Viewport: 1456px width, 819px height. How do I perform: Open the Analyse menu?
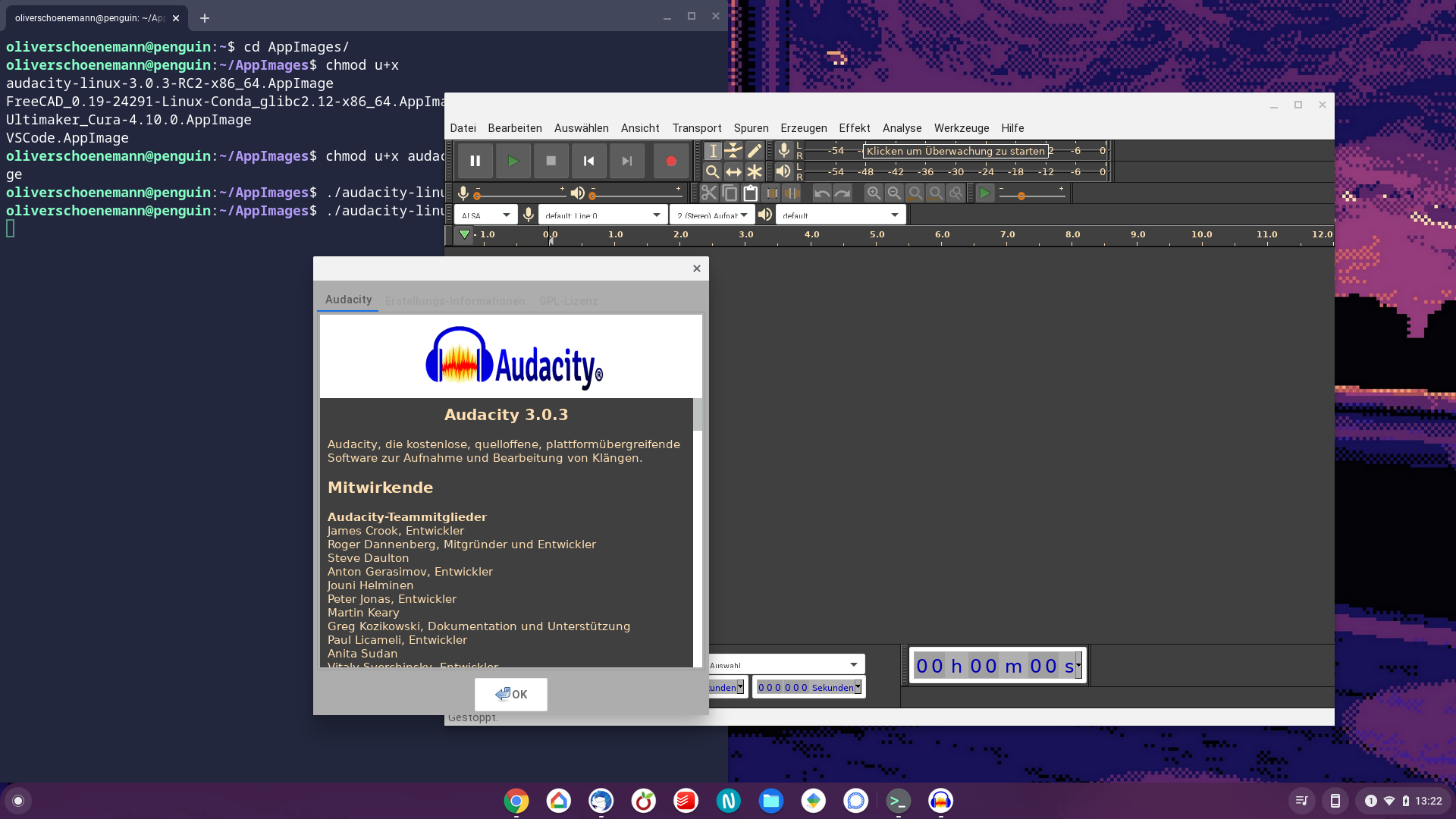[x=902, y=128]
